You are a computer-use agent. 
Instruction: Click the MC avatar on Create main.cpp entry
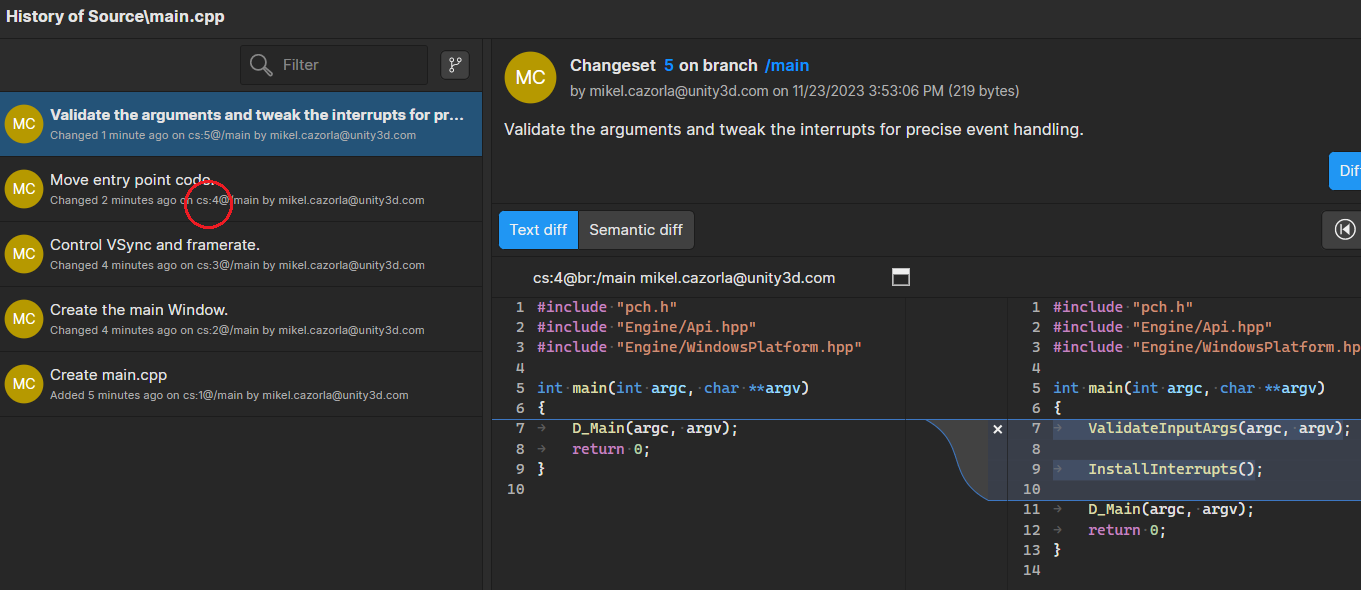click(23, 384)
